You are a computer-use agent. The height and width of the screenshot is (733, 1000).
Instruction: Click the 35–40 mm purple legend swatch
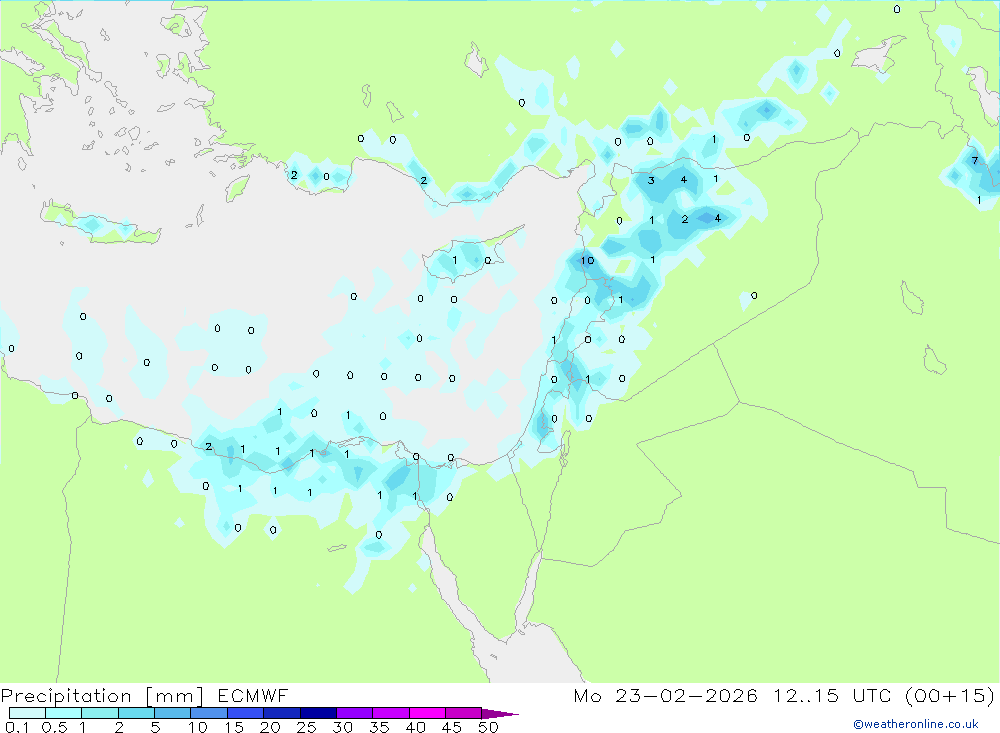tap(390, 713)
